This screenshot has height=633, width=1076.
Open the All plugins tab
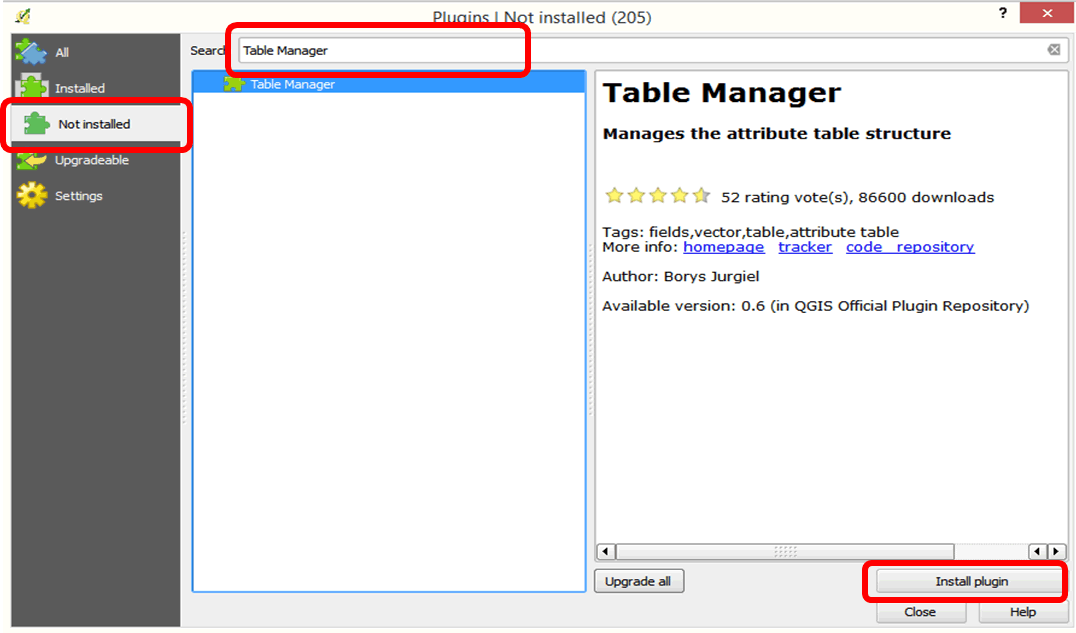95,52
